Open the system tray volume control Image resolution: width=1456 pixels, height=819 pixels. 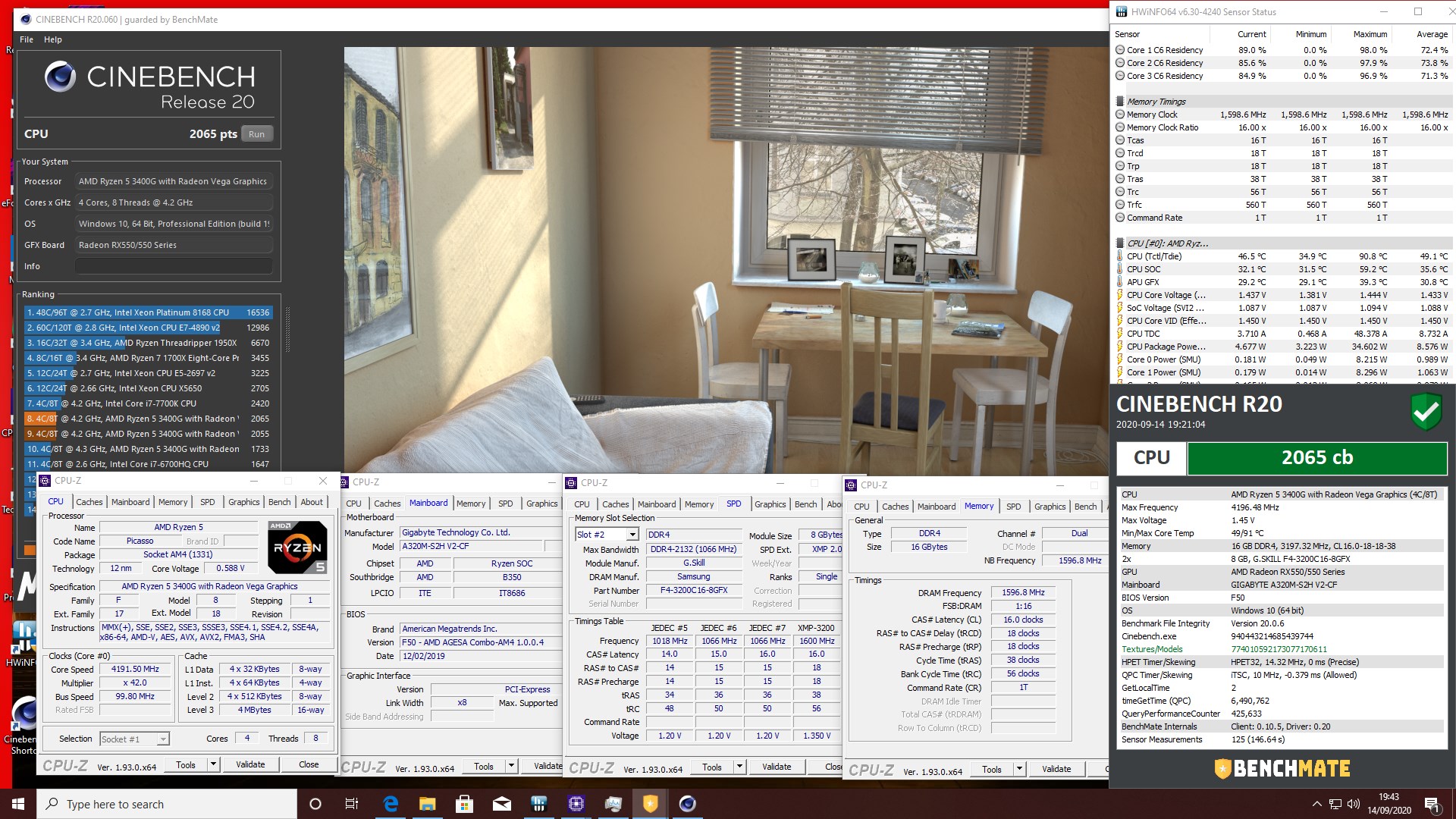[x=1354, y=804]
